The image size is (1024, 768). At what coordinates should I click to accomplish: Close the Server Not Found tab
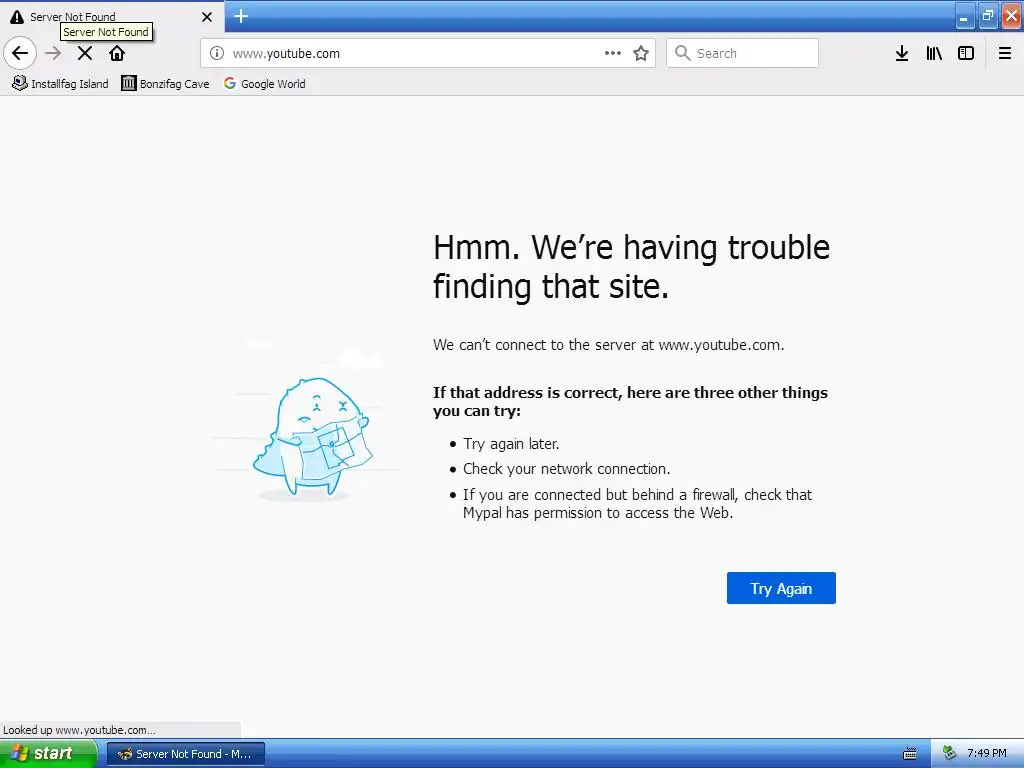coord(207,17)
